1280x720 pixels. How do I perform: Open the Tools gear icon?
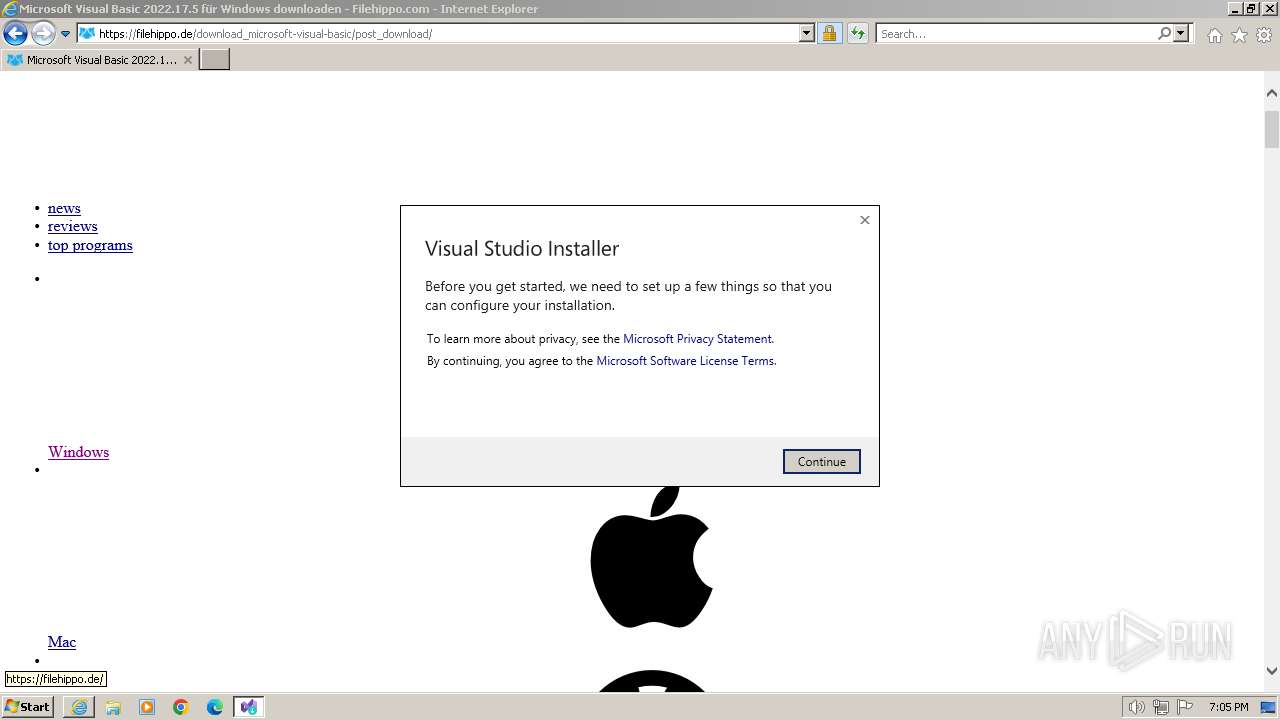[x=1264, y=35]
